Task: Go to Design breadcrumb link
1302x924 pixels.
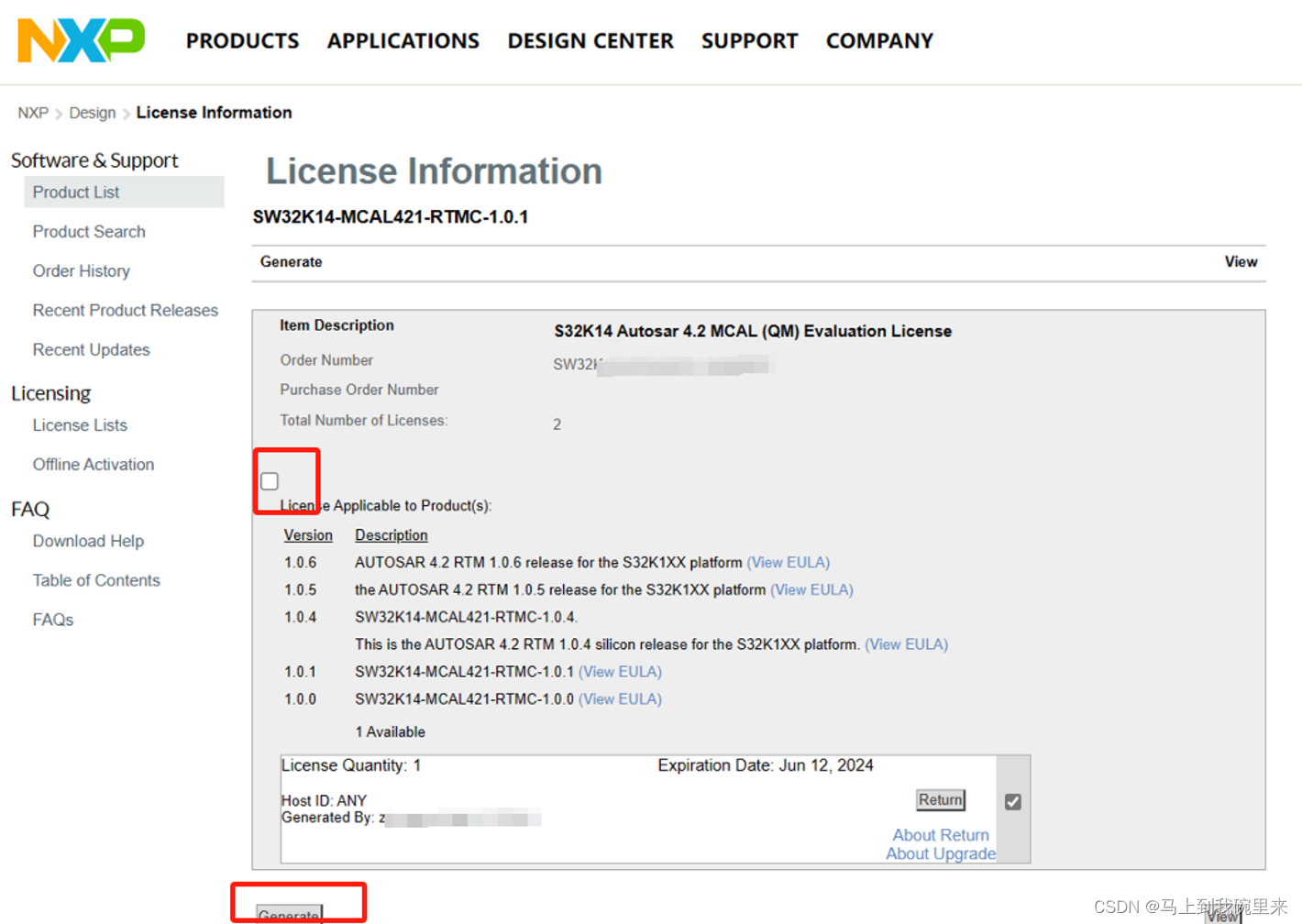Action: coord(93,113)
